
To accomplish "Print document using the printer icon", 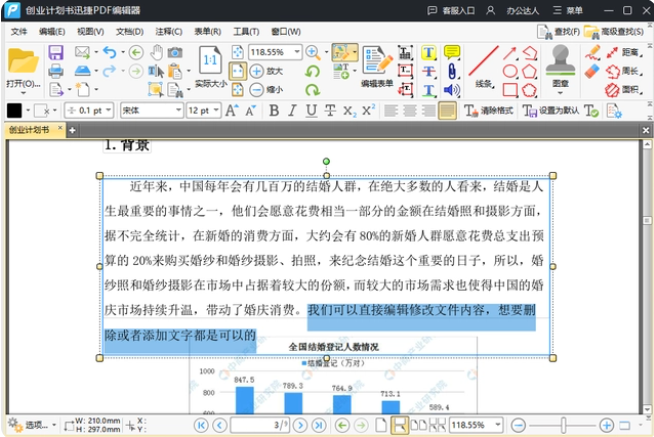I will 56,71.
